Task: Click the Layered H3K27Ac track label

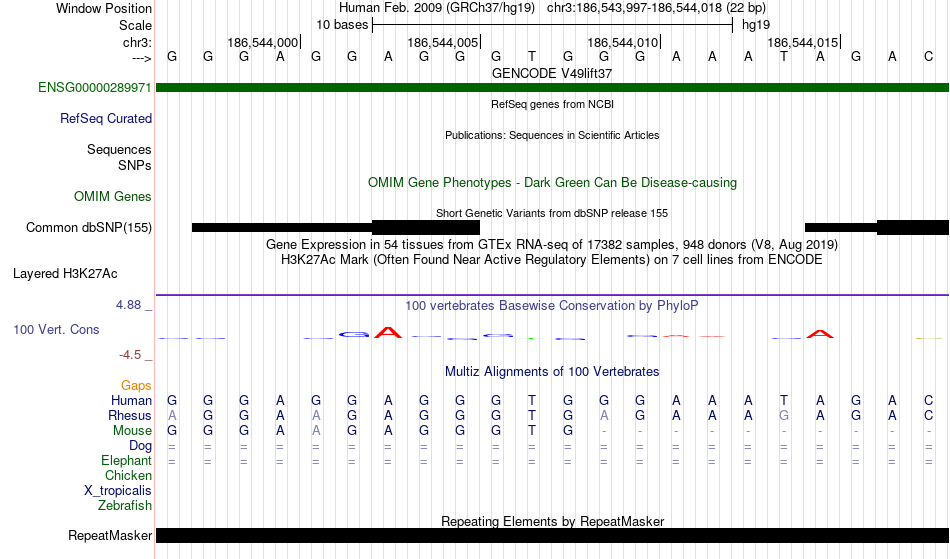Action: point(65,274)
